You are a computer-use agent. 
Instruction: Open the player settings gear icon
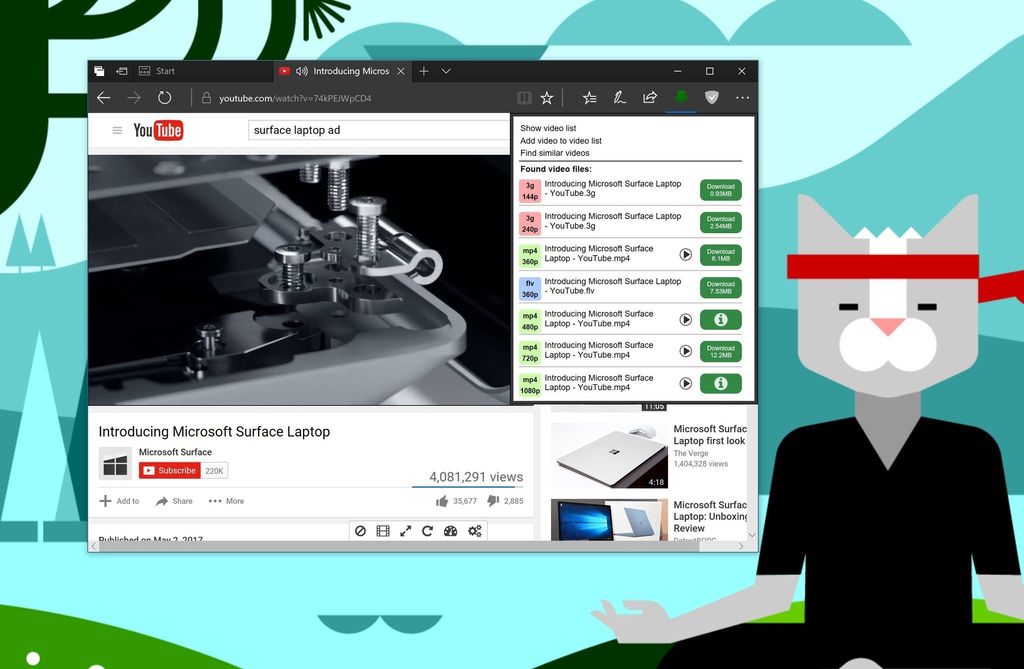[x=474, y=531]
